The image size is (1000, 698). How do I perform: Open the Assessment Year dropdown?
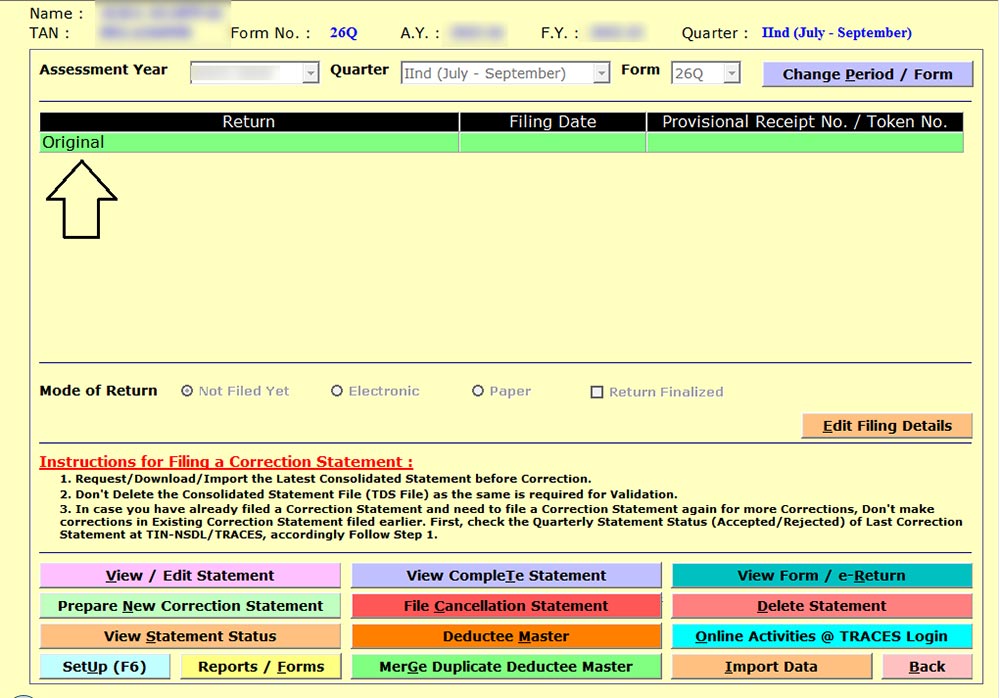click(x=310, y=73)
